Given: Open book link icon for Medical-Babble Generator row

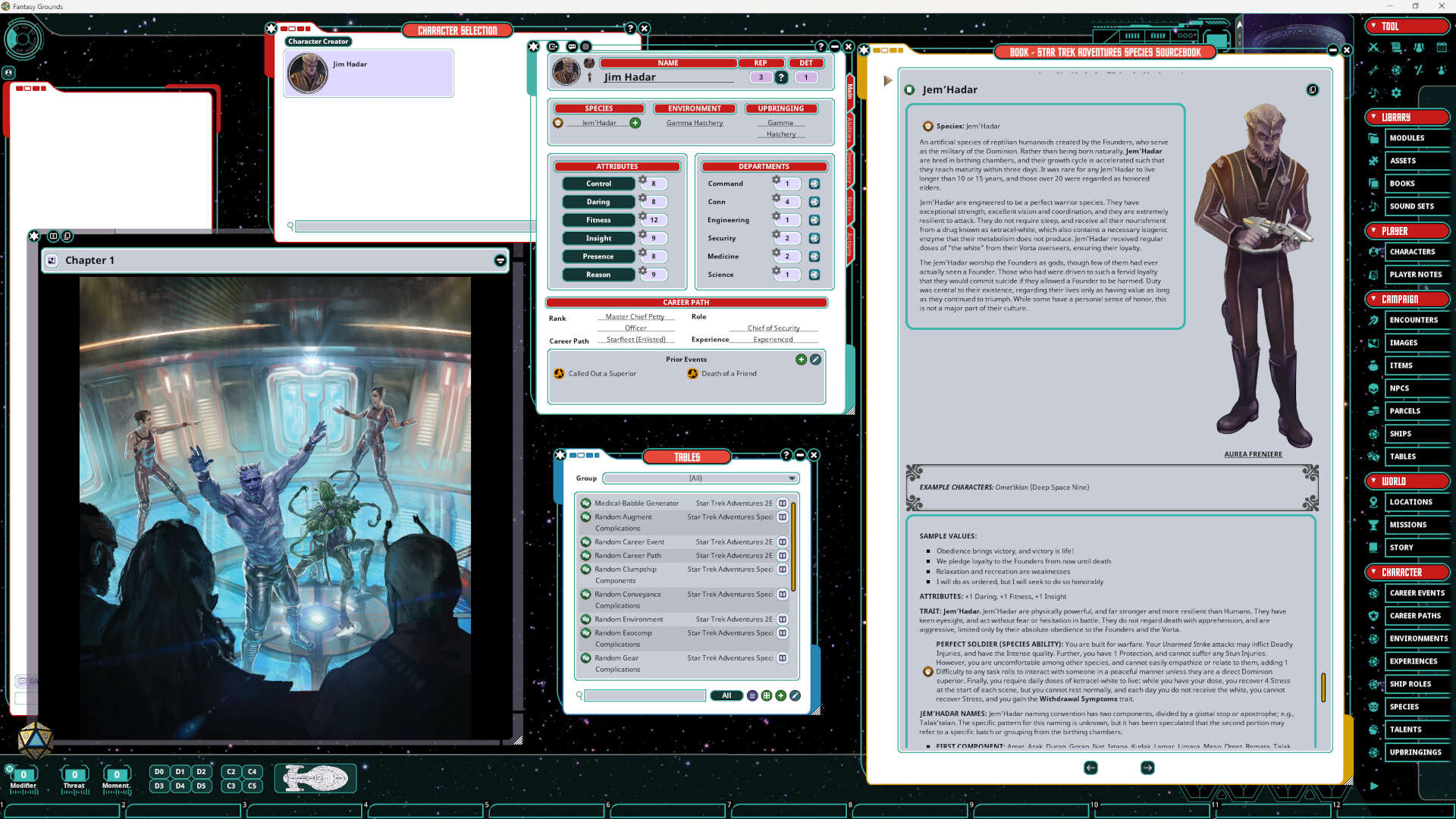Looking at the screenshot, I should point(783,504).
